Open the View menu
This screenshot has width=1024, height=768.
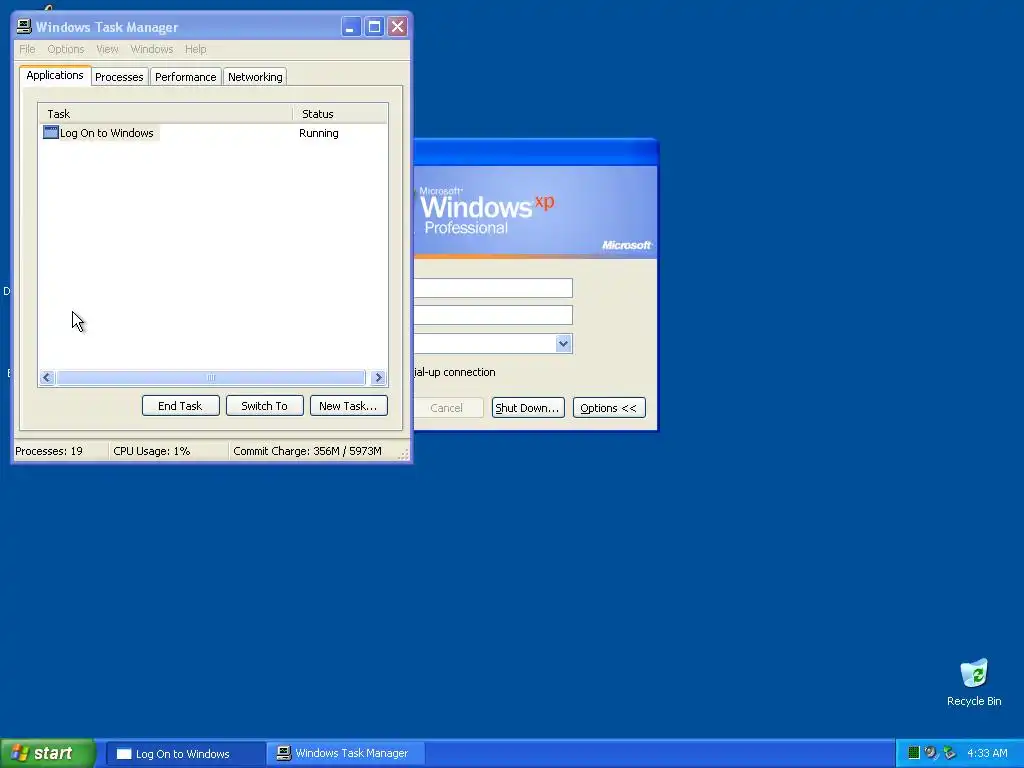point(107,49)
